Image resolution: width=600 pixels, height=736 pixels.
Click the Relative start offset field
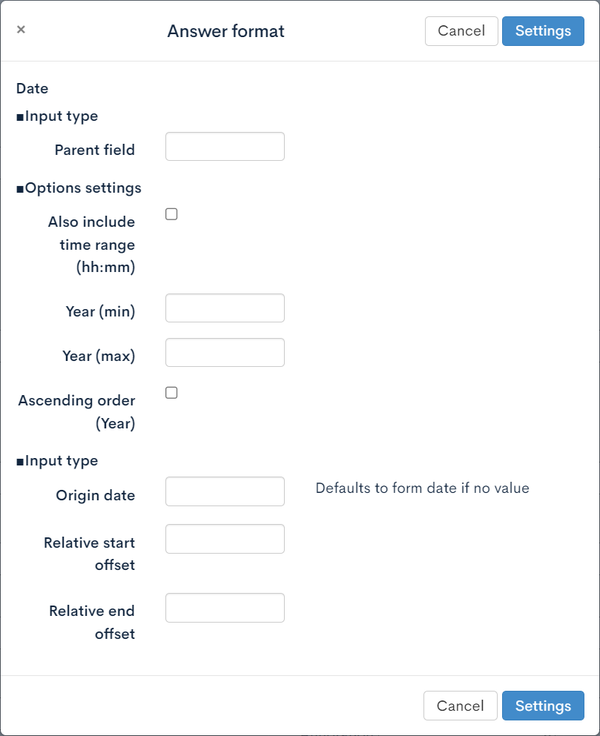225,539
